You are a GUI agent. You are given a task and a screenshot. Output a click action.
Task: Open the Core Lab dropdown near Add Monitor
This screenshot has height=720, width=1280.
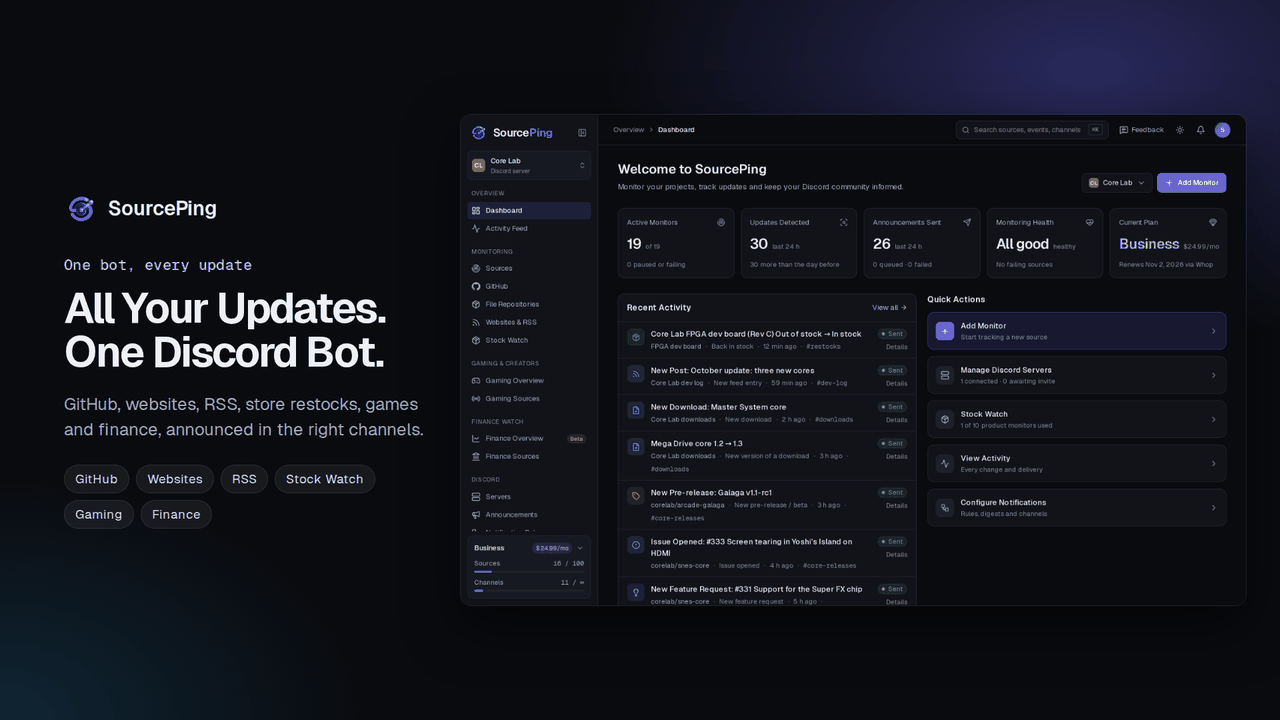(x=1116, y=183)
